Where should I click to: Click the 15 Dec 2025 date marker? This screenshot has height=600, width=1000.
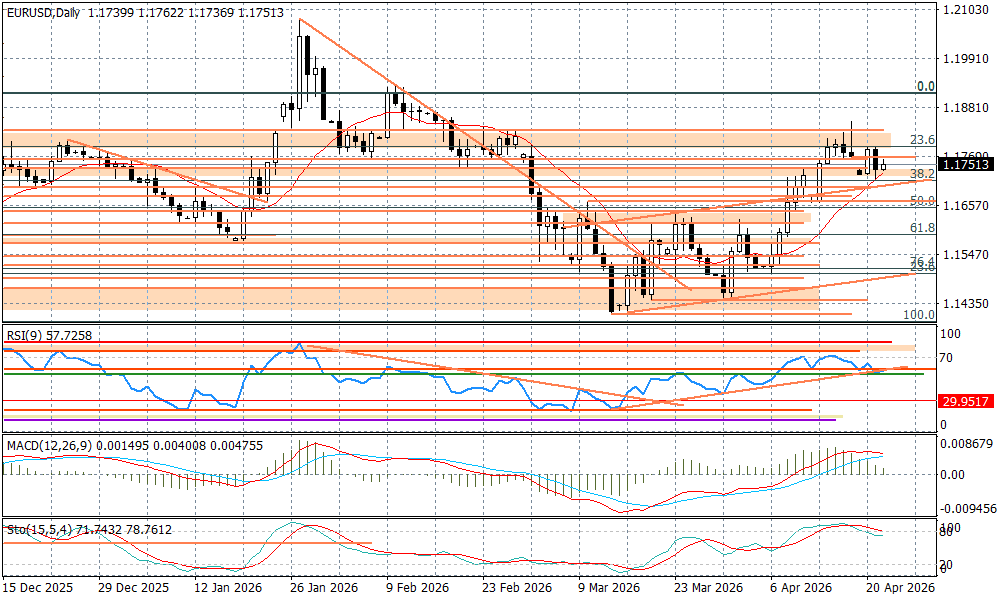point(38,589)
